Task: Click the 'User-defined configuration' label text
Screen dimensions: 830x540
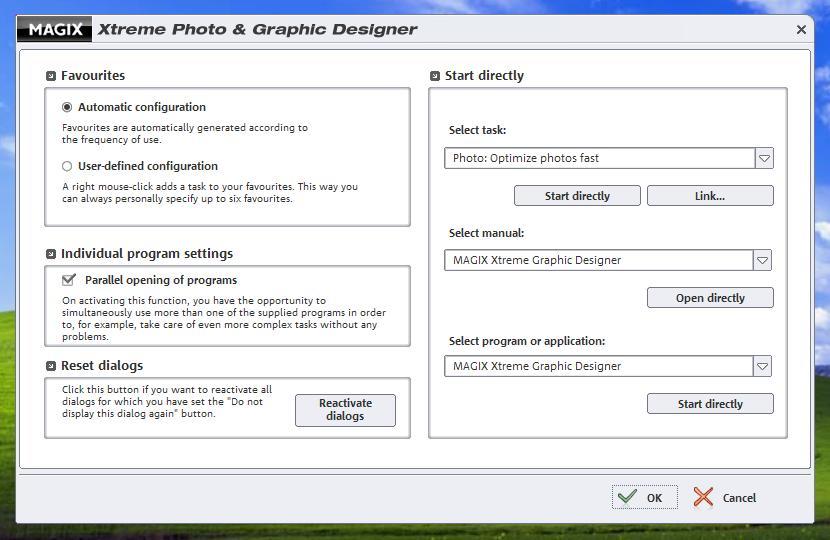Action: pyautogui.click(x=148, y=166)
